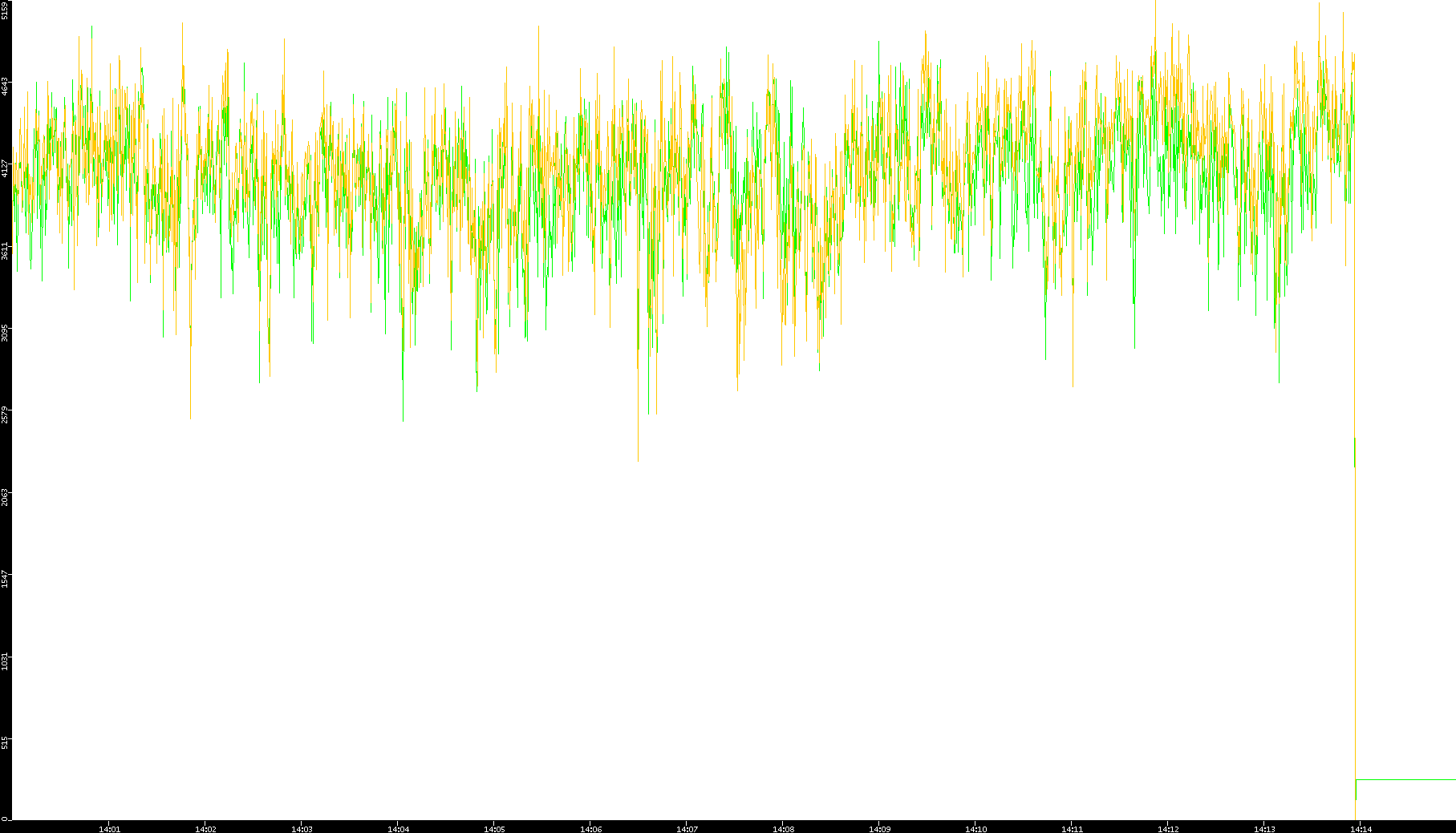Click the 14:09 label on the time axis

click(x=879, y=829)
